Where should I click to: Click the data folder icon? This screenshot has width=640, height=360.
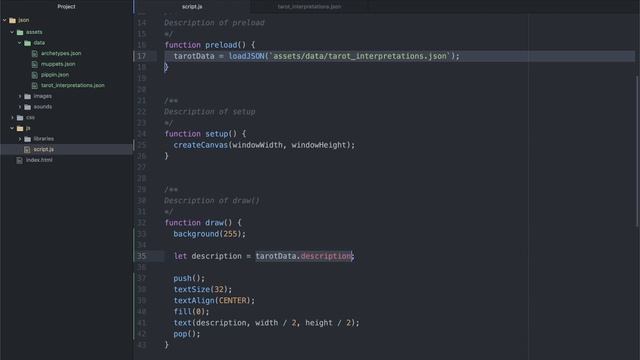[27, 42]
